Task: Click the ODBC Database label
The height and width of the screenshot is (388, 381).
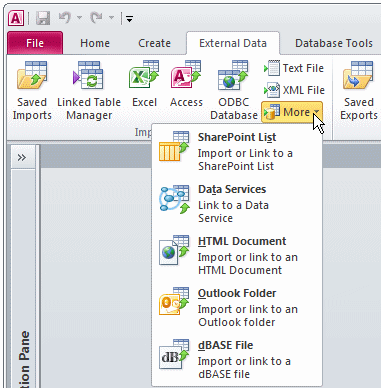Action: [x=234, y=109]
